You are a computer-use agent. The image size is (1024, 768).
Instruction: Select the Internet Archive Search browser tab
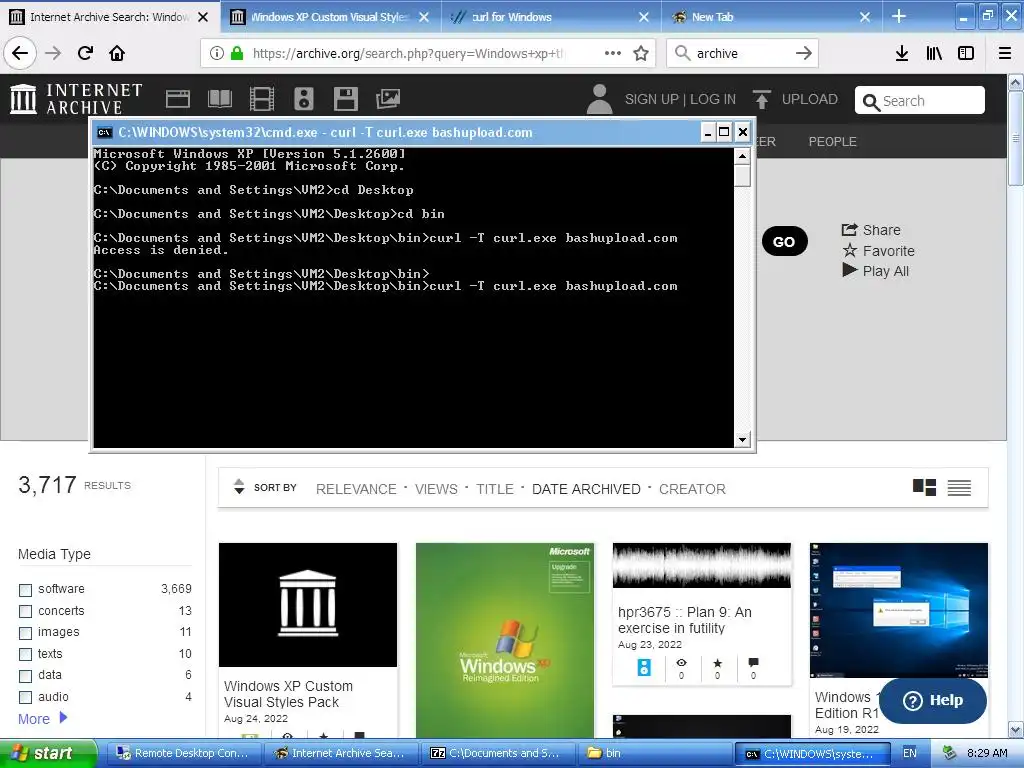point(110,17)
